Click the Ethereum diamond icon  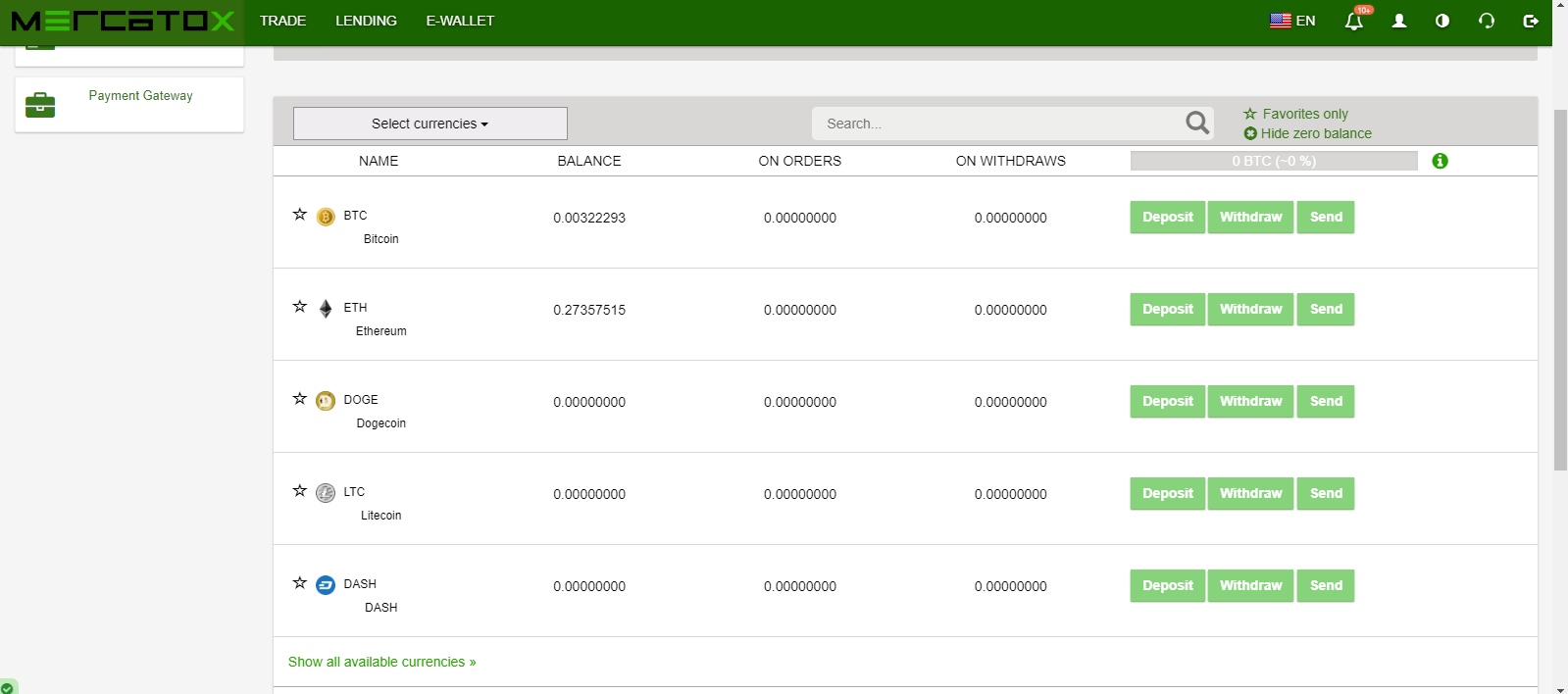coord(326,309)
